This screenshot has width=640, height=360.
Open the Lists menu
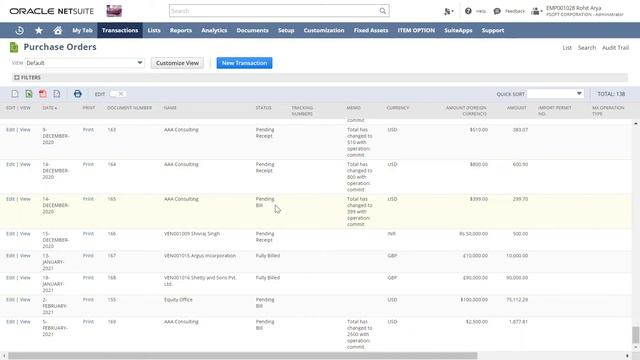point(154,30)
